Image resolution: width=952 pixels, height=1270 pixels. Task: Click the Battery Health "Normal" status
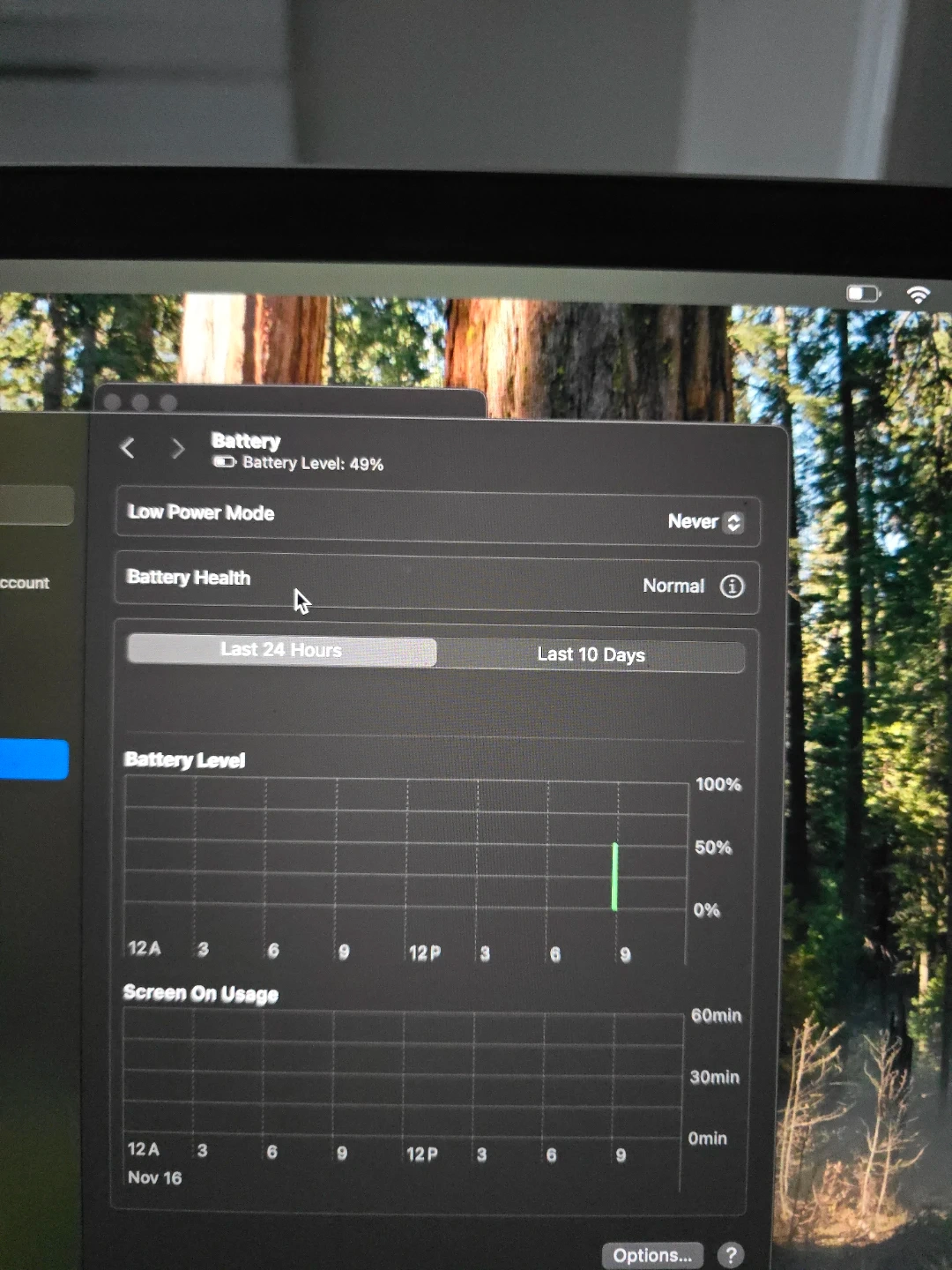pos(673,586)
